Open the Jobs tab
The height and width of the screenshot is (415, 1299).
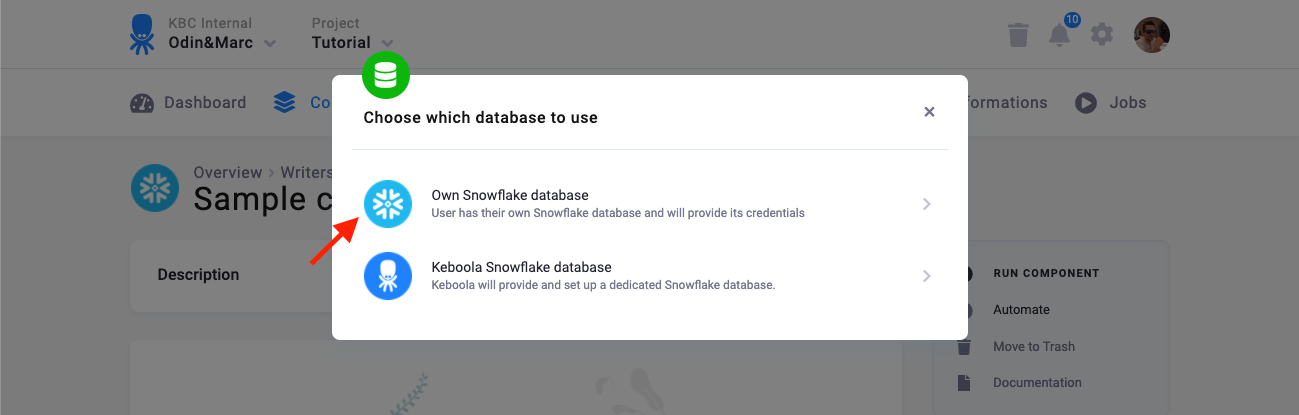[x=1110, y=102]
